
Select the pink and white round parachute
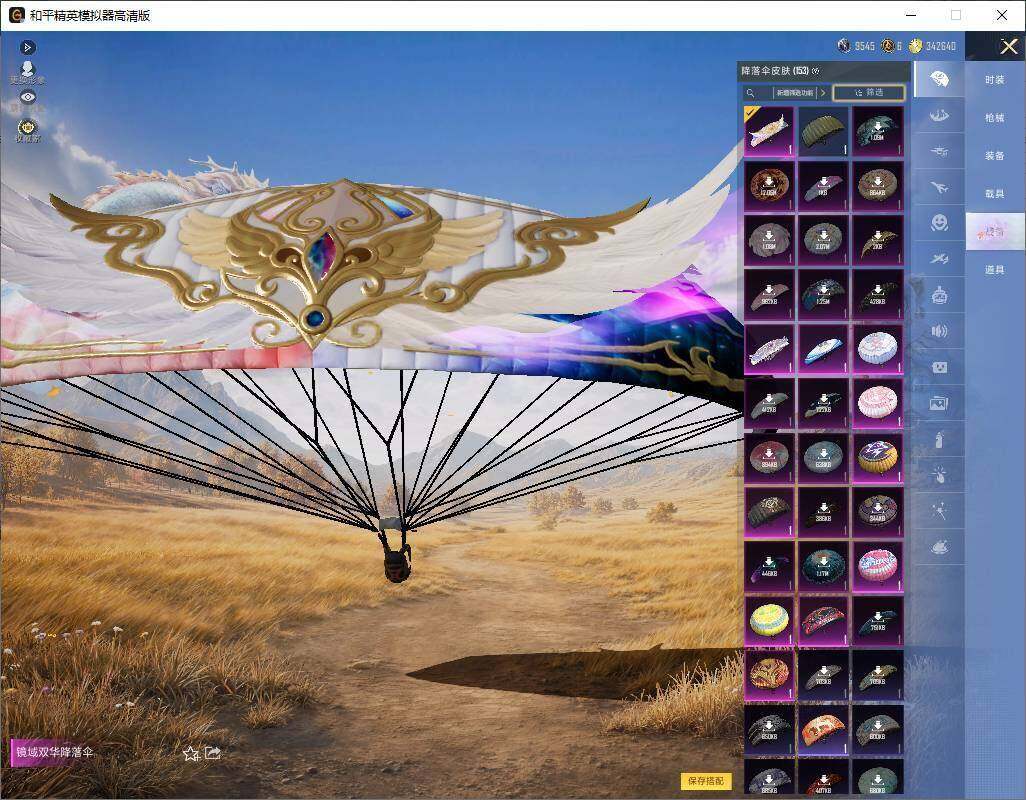(x=877, y=403)
